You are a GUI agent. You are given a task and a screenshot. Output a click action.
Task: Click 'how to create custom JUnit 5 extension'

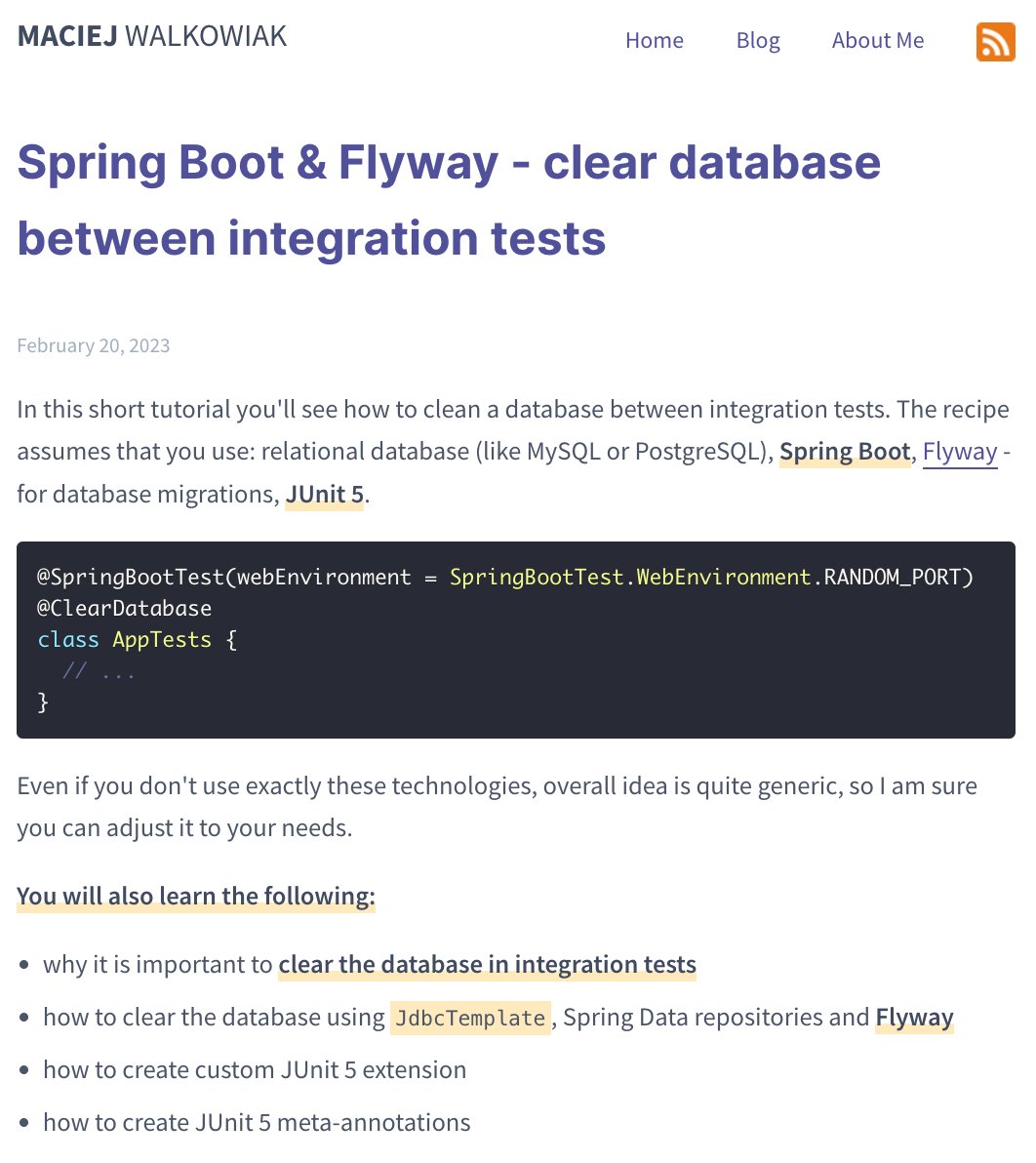pyautogui.click(x=255, y=1070)
